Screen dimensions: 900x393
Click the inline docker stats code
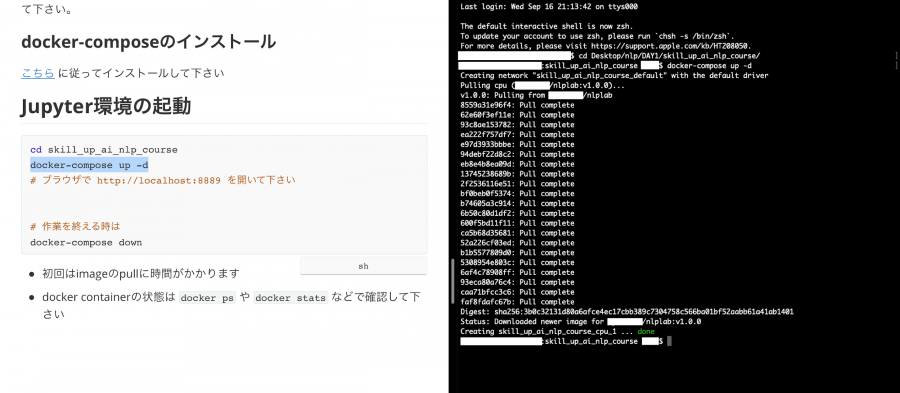click(x=291, y=298)
